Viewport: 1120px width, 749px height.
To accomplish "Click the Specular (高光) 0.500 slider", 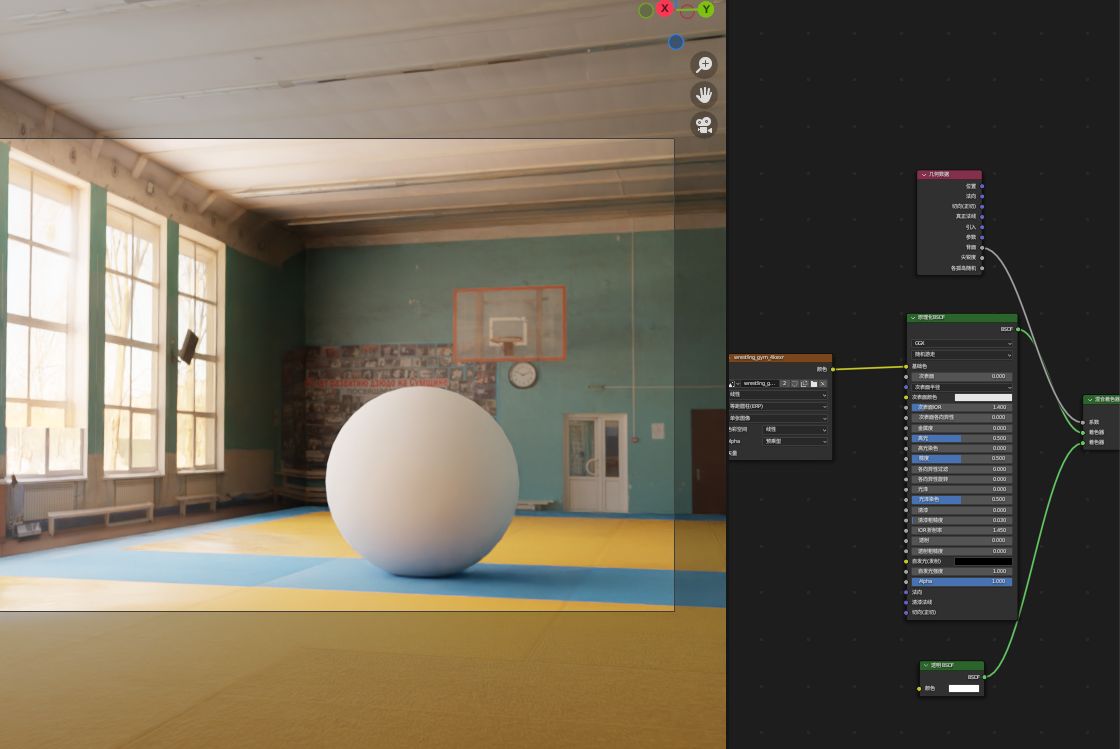I will [x=962, y=438].
